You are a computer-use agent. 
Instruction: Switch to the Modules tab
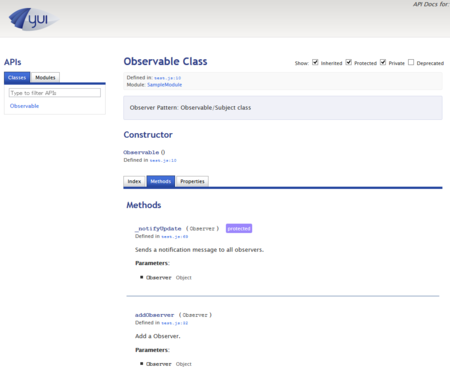click(45, 77)
